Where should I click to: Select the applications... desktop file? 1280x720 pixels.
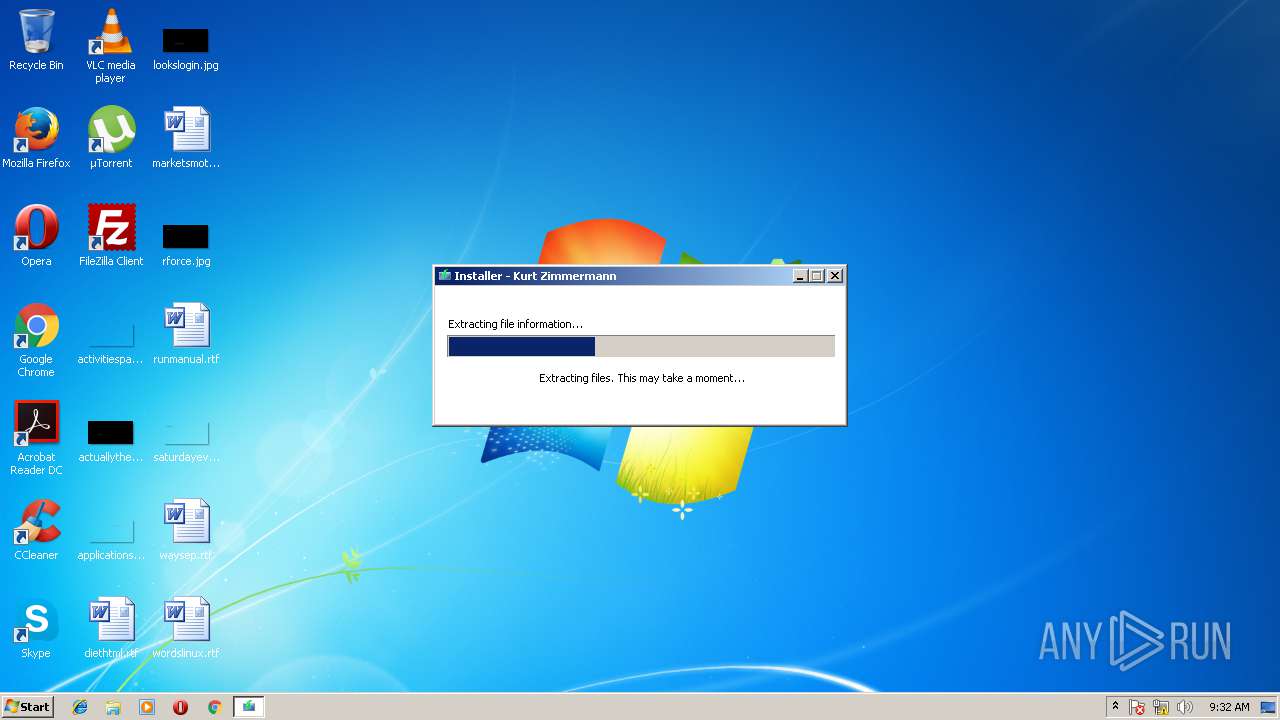pos(110,538)
